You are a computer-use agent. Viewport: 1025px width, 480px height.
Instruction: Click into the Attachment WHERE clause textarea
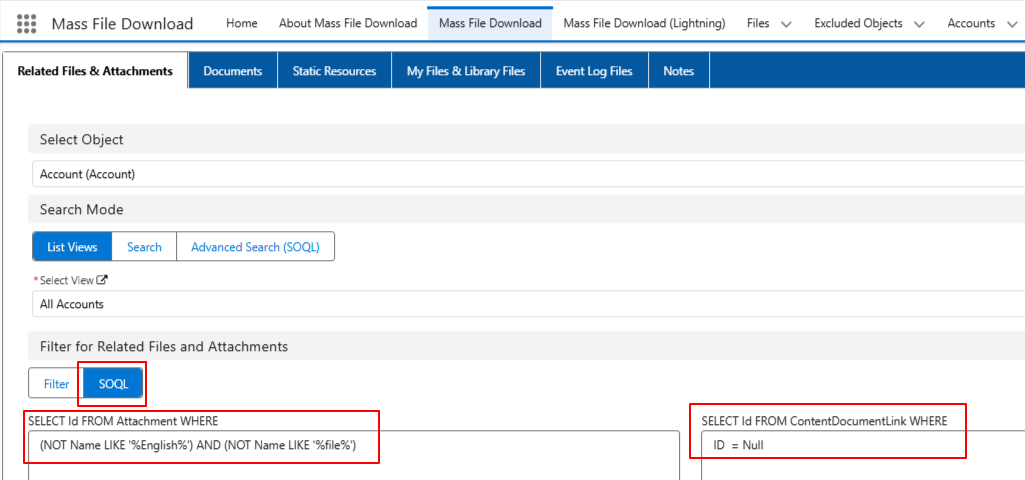[x=354, y=455]
